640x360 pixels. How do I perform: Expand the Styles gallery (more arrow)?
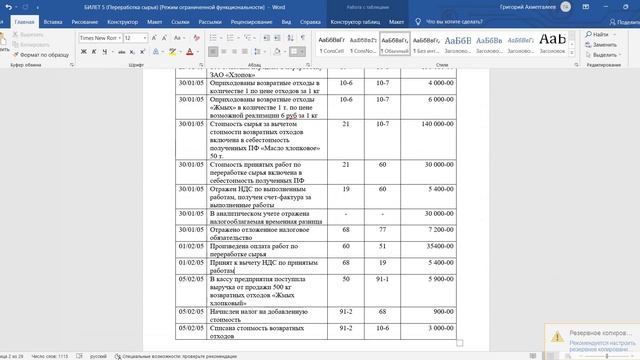point(572,53)
